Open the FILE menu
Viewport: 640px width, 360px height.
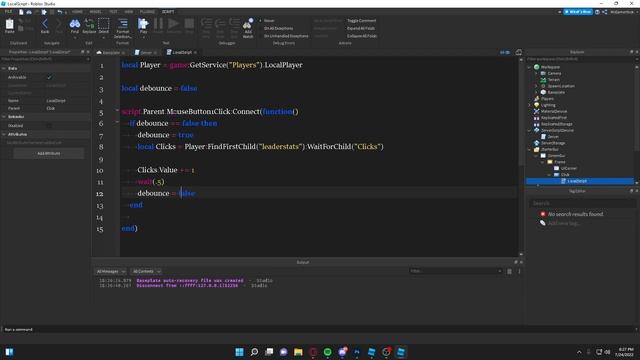click(x=8, y=12)
